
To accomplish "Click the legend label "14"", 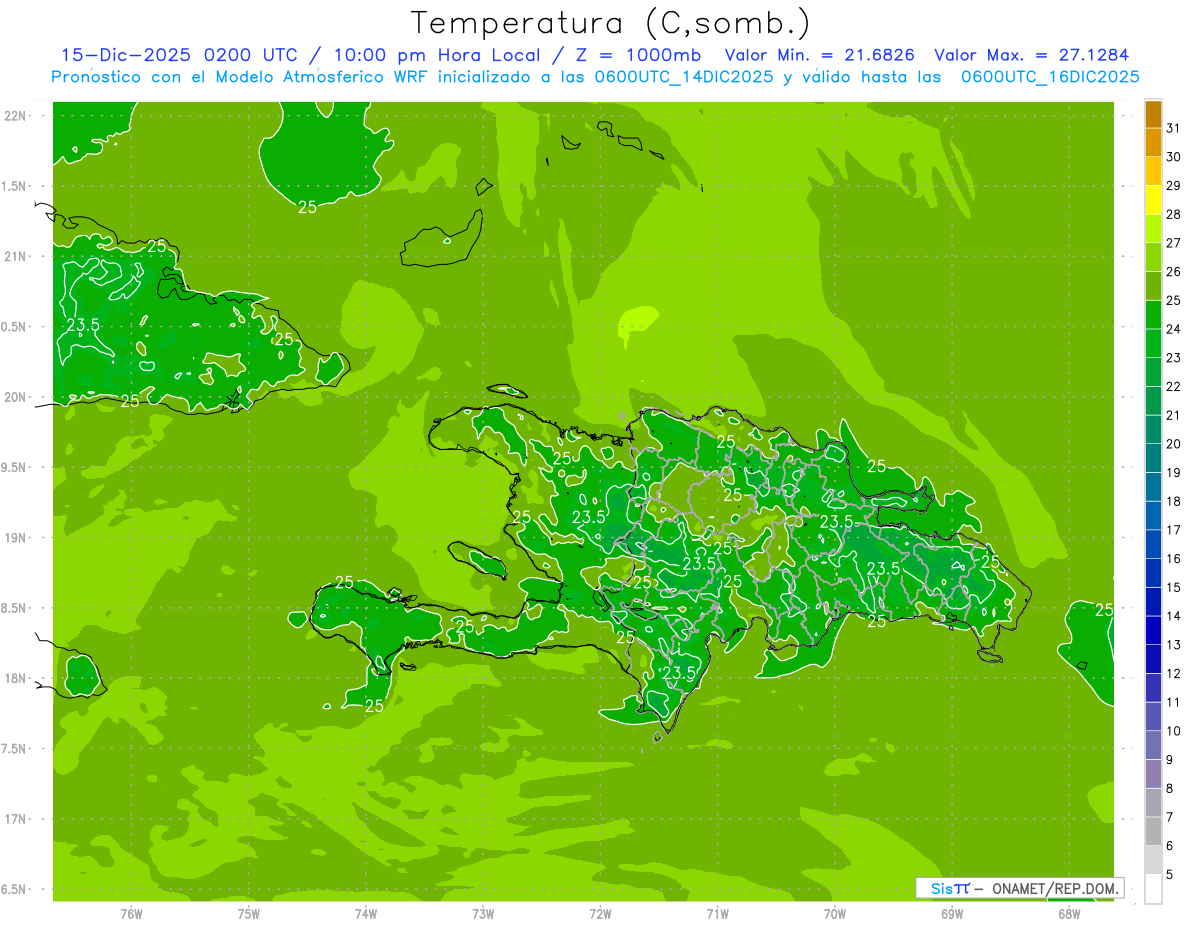I will 1173,616.
